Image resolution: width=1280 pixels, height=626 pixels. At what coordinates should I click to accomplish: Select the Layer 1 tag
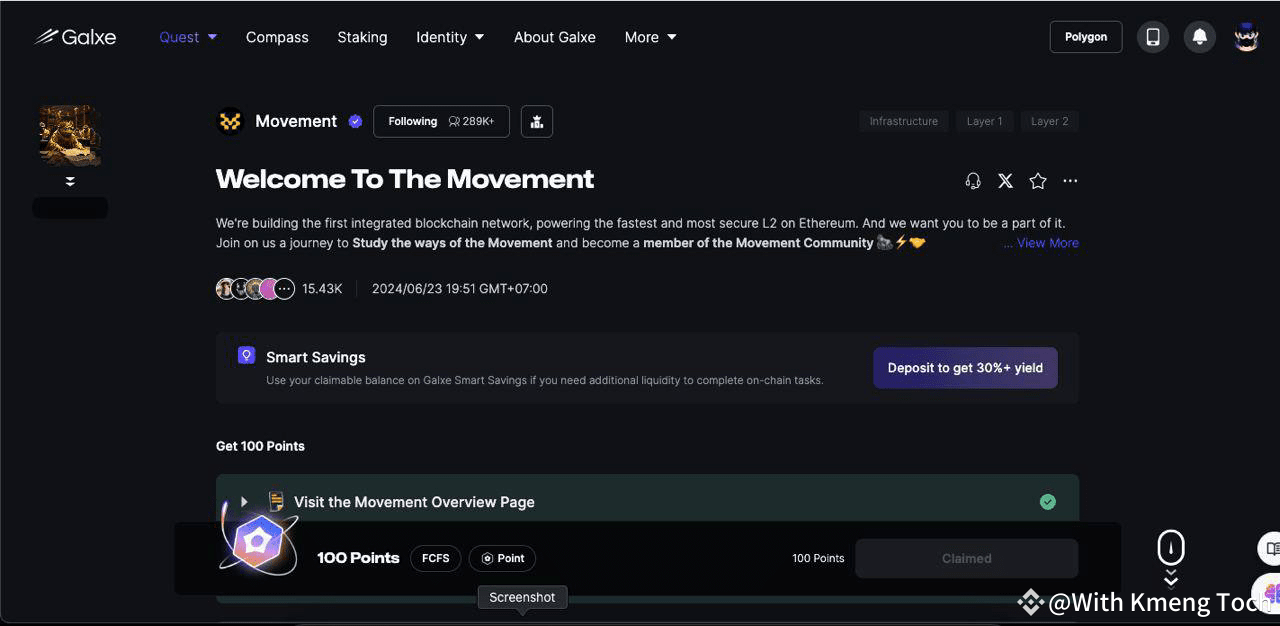984,121
